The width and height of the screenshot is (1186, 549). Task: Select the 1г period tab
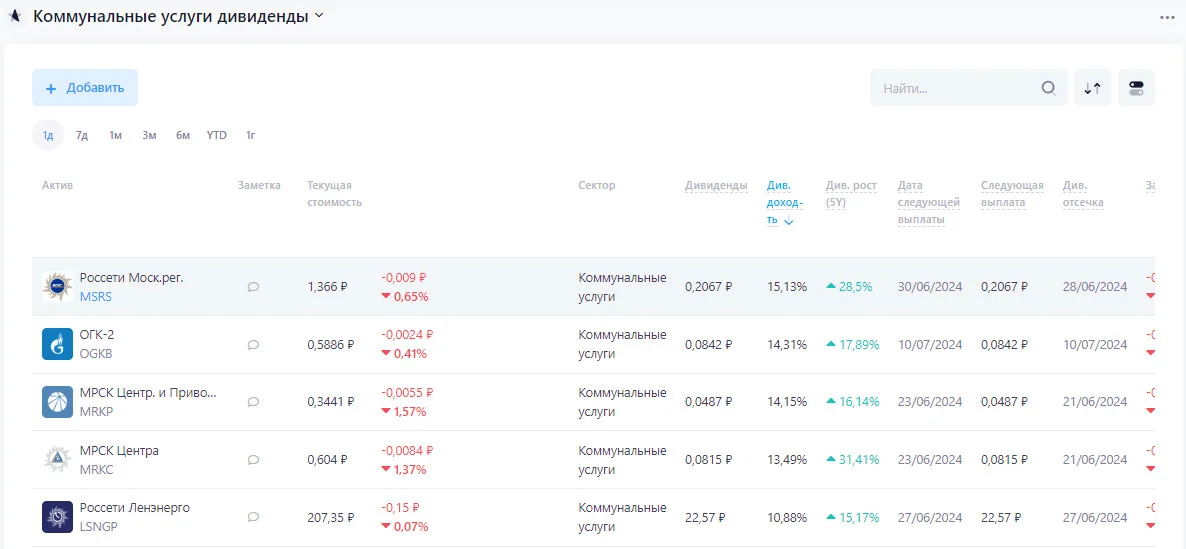coord(250,135)
